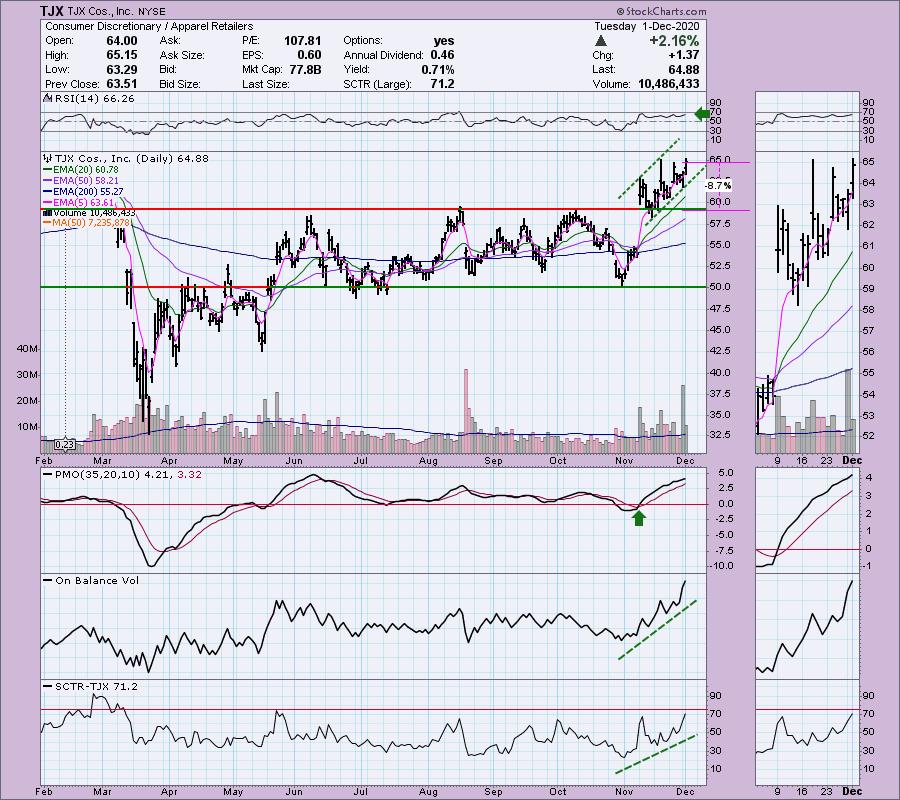This screenshot has width=900, height=800.
Task: Click the green EMA(20) legend line swatch
Action: click(x=48, y=170)
